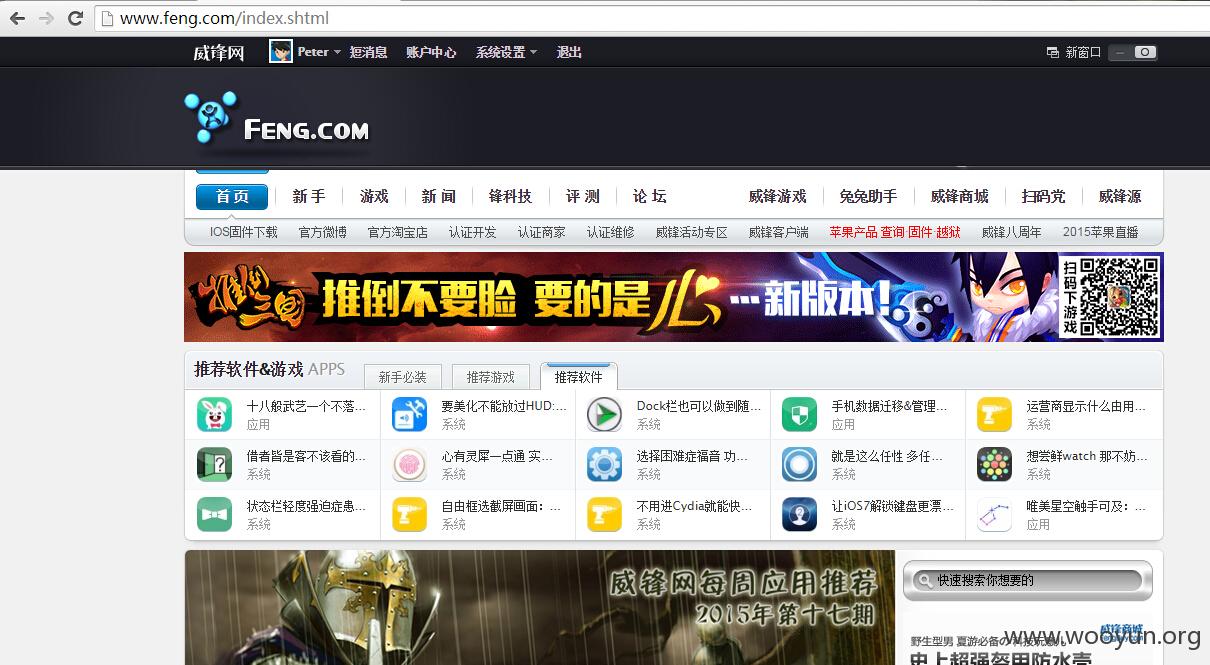This screenshot has height=665, width=1210.
Task: Click yellow drill icon for 运营商显示什么
Action: click(994, 414)
